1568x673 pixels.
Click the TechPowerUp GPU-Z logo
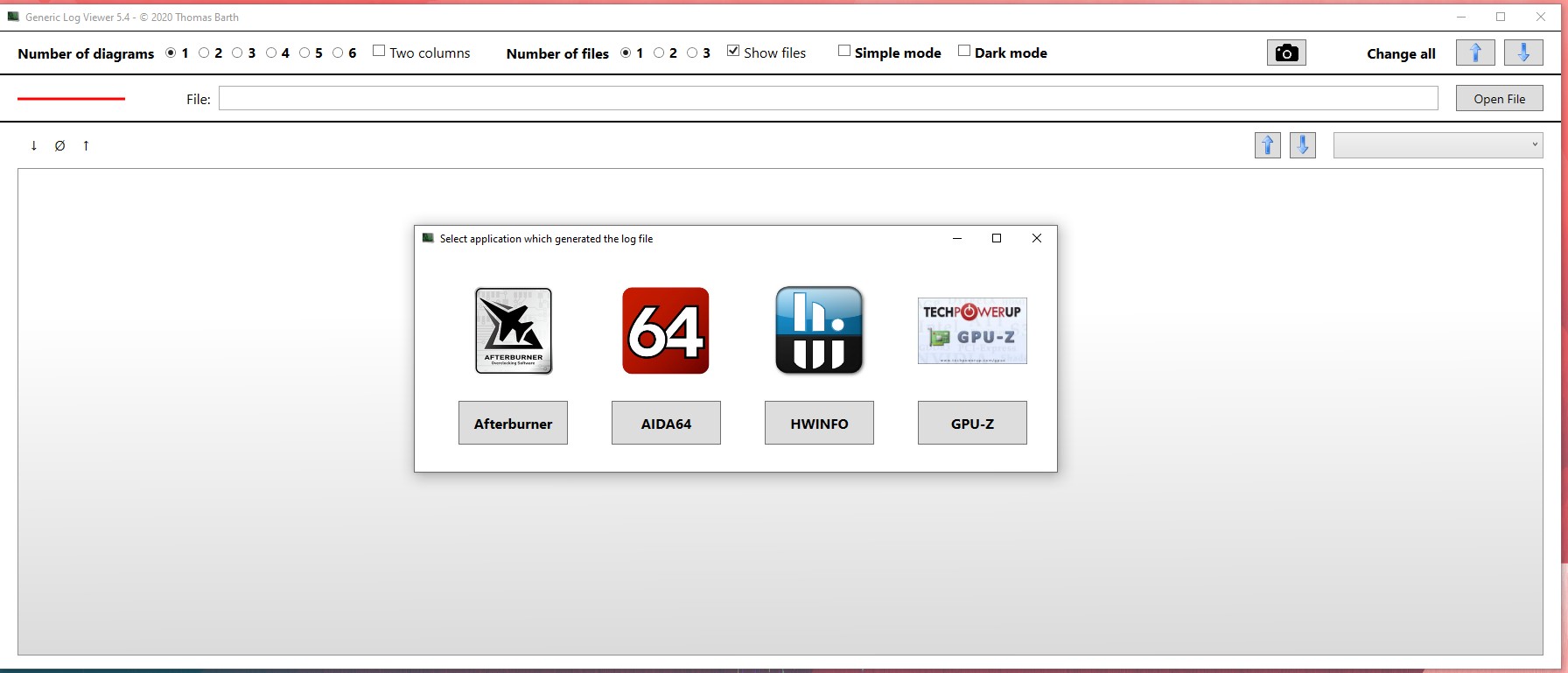point(972,331)
